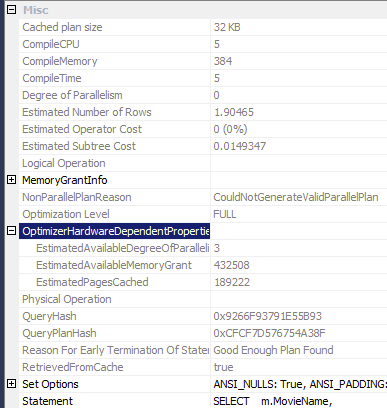This screenshot has height=408, width=387.
Task: Collapse the OptimizerHardwareDependentProperties node
Action: 11,230
